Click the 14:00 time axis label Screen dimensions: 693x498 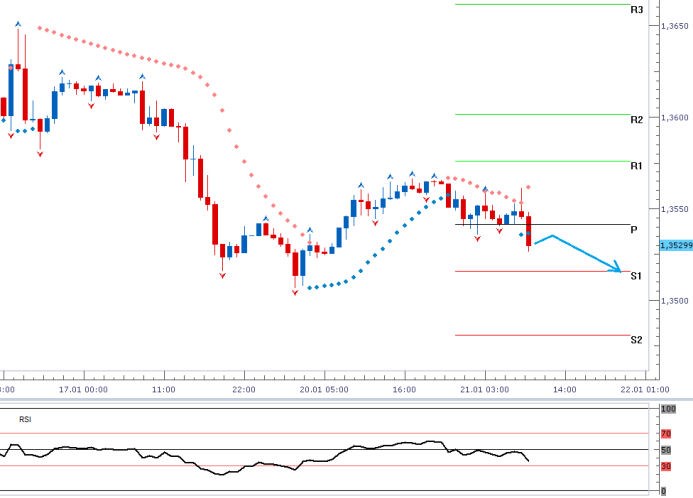(565, 390)
